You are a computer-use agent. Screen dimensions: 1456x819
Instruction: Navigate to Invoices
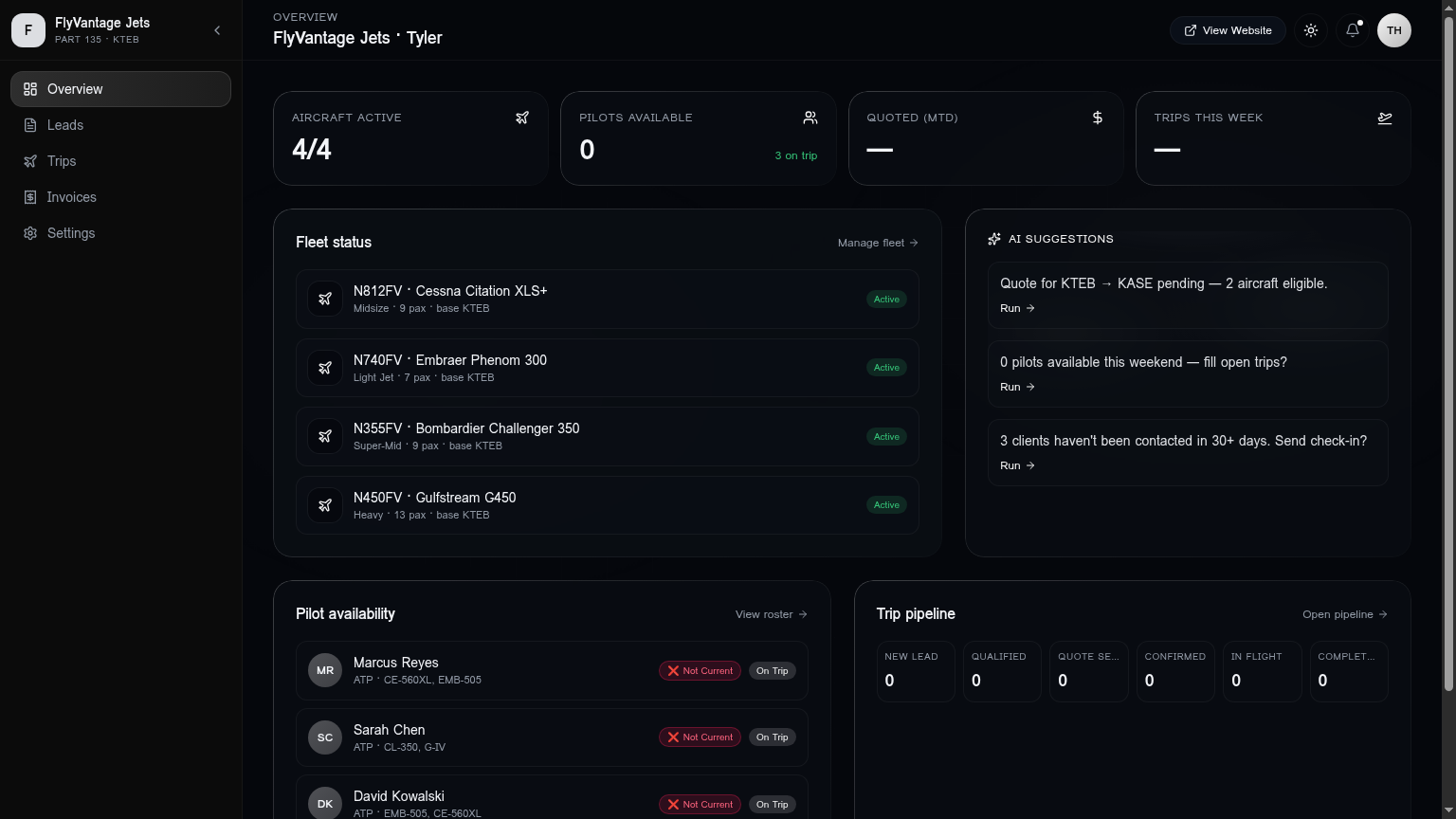point(120,197)
